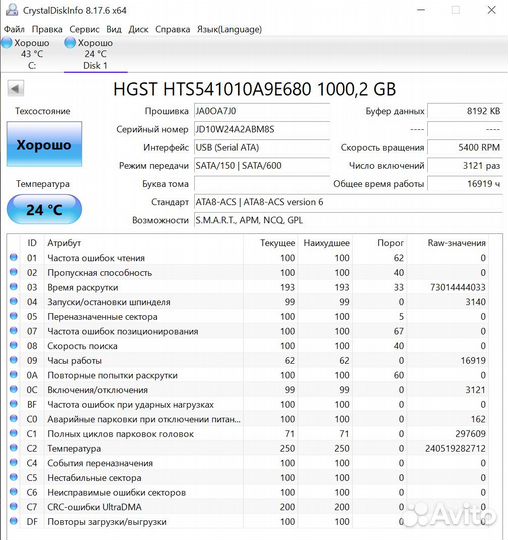The width and height of the screenshot is (508, 540).
Task: Click status orb for attribute 02
Action: click(x=14, y=272)
